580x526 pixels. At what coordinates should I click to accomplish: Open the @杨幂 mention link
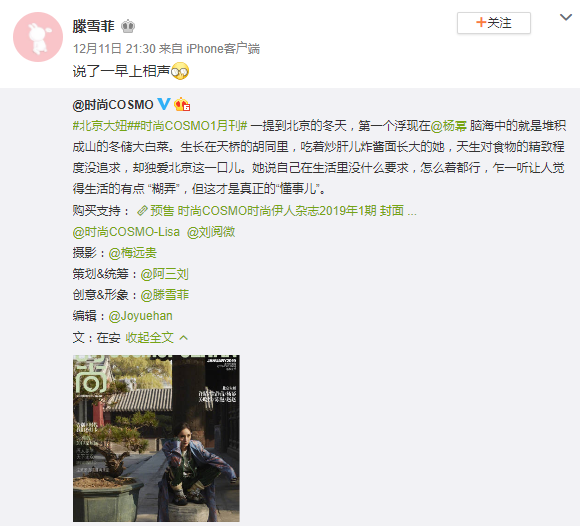449,126
